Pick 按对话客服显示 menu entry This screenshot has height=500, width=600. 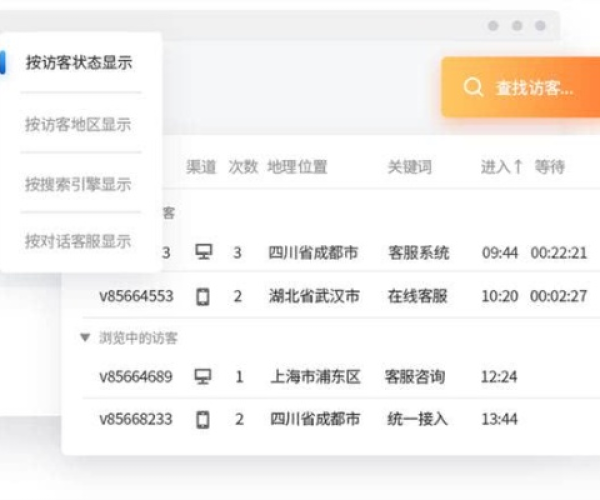point(78,241)
